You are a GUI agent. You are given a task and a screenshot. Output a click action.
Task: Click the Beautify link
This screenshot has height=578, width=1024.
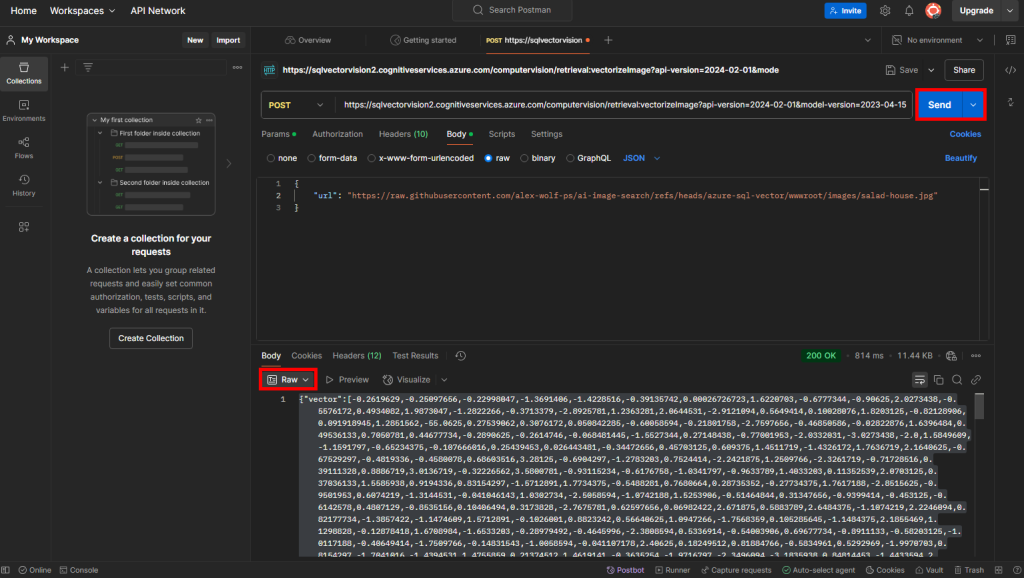[x=961, y=158]
